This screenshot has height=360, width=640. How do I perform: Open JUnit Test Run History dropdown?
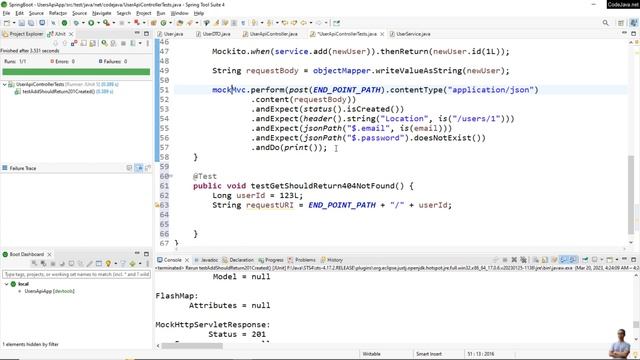(140, 43)
